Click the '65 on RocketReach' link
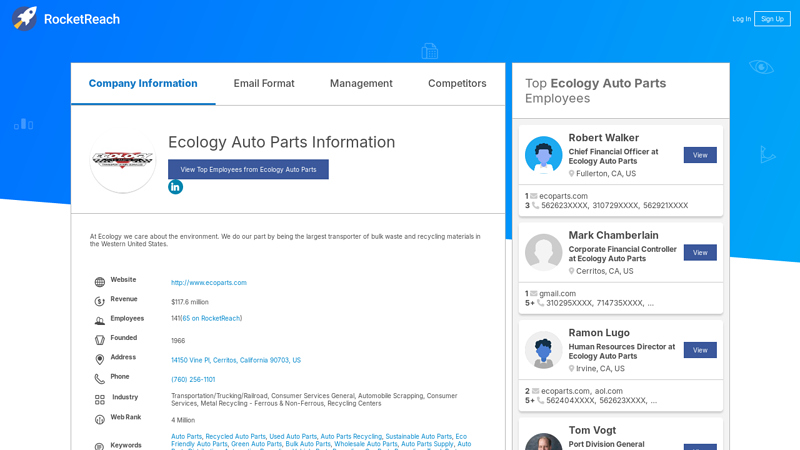800x450 pixels. pyautogui.click(x=211, y=318)
